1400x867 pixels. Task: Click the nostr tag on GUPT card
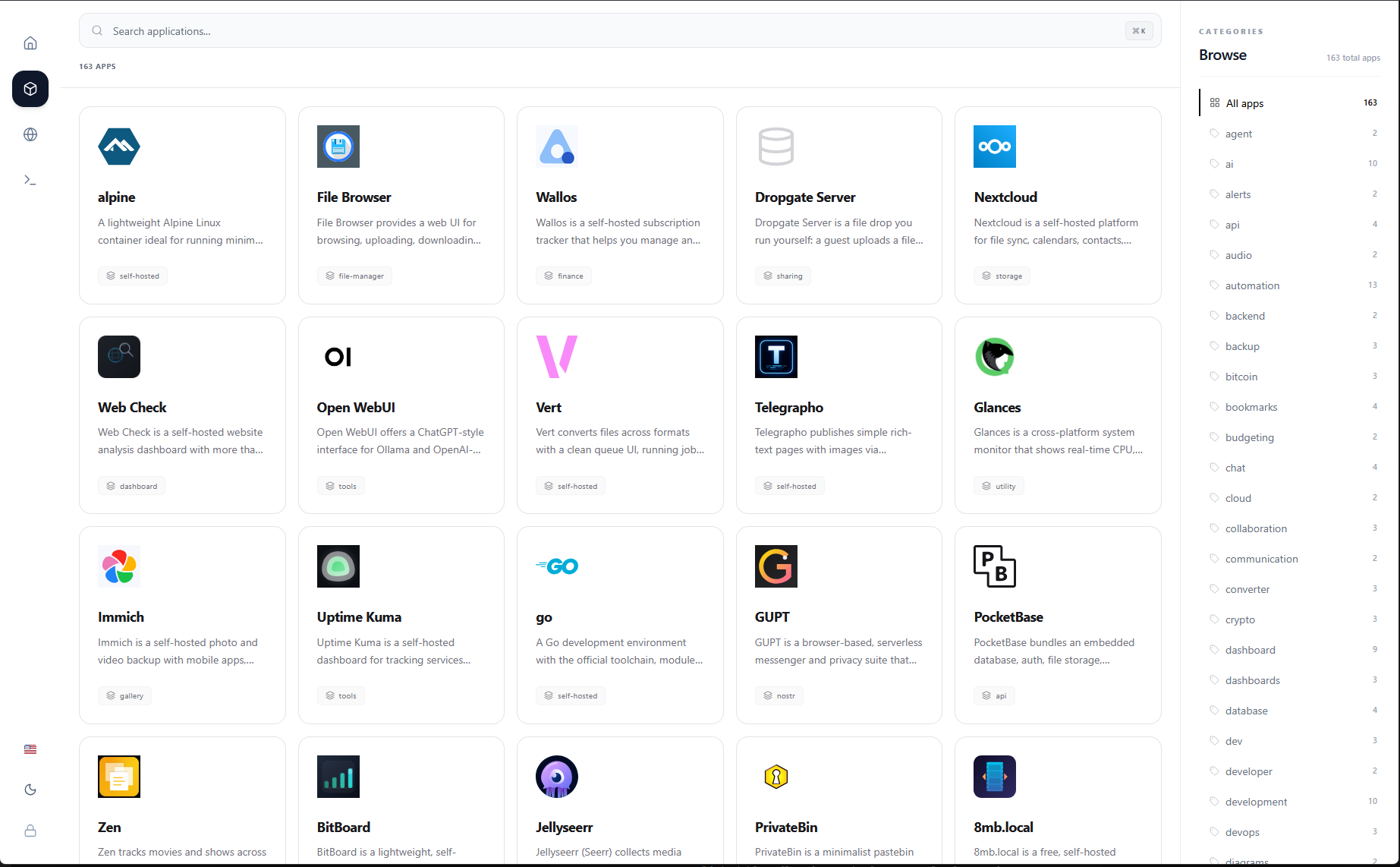coord(779,696)
